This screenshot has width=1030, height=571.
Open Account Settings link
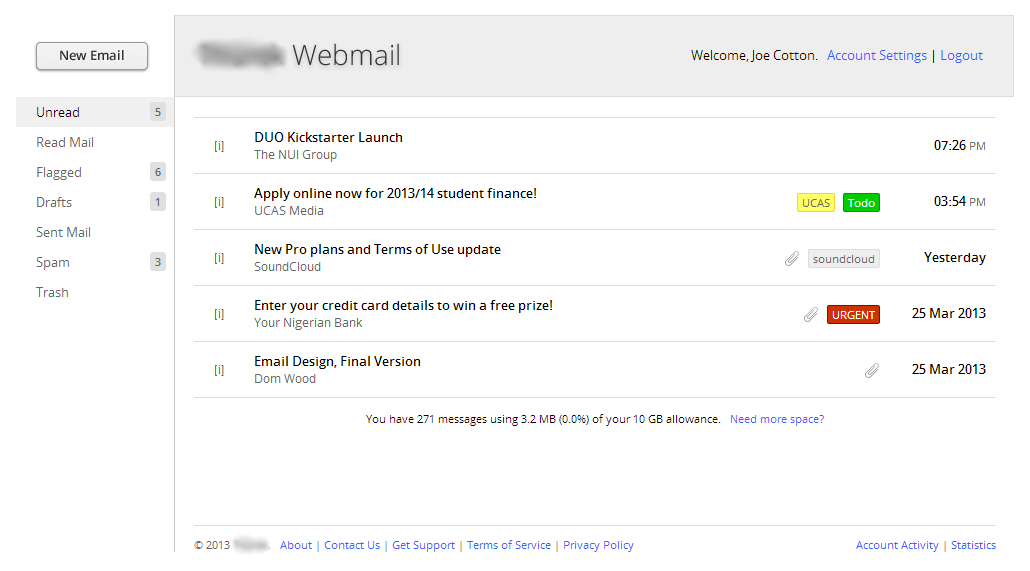pyautogui.click(x=876, y=55)
